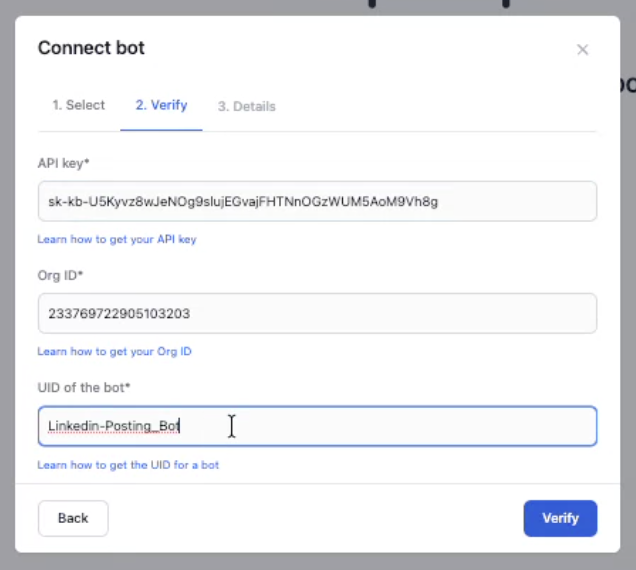Close the Connect bot dialog

[582, 50]
